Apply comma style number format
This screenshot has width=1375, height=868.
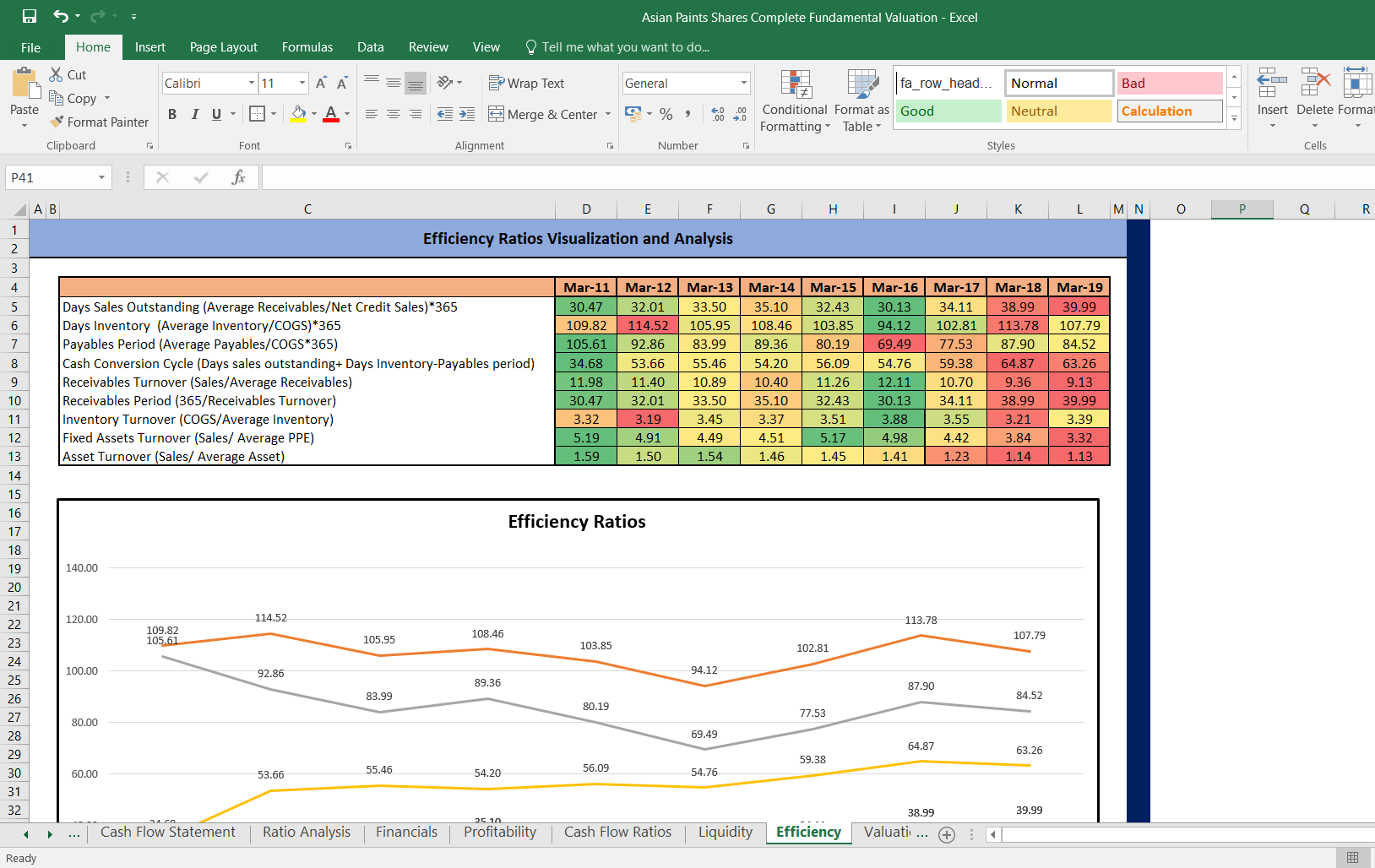click(688, 114)
